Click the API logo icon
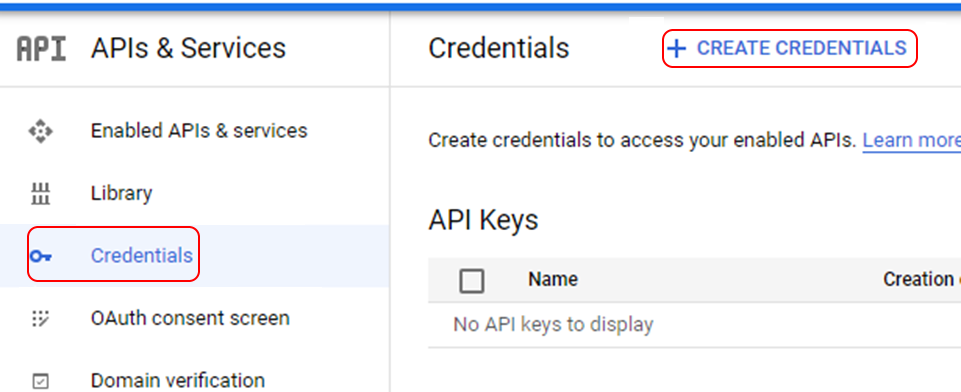 click(x=41, y=49)
